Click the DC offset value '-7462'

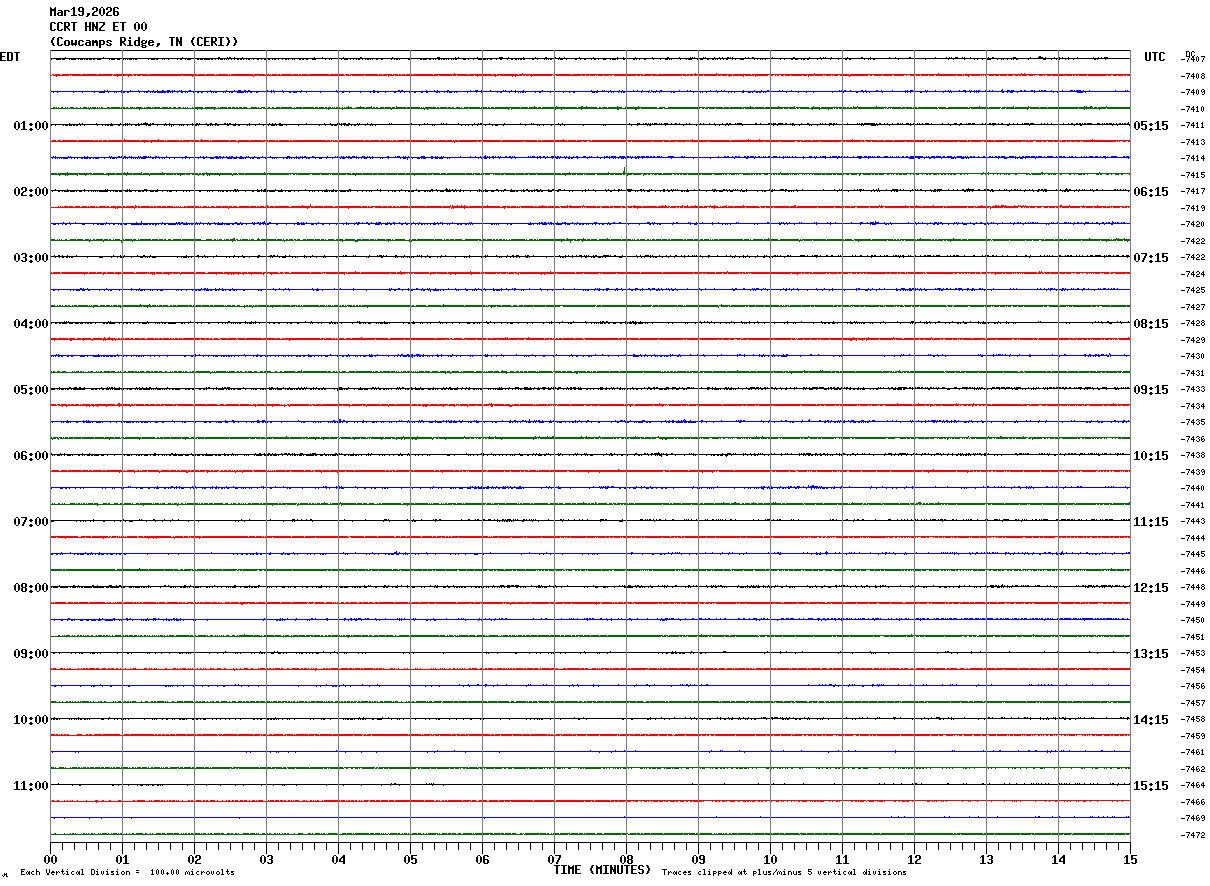[1193, 769]
